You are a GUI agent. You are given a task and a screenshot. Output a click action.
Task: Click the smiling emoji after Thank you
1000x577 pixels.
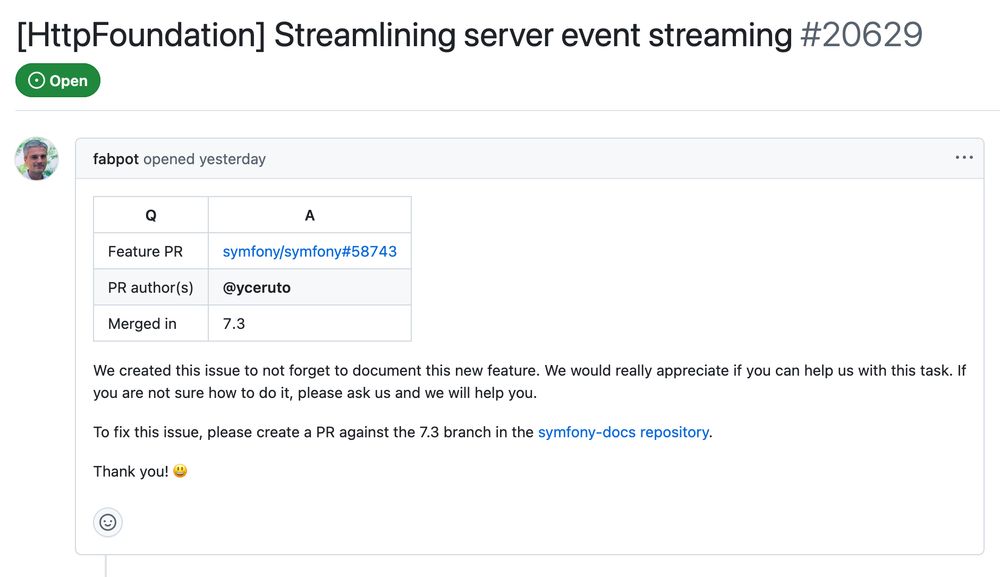pos(180,471)
